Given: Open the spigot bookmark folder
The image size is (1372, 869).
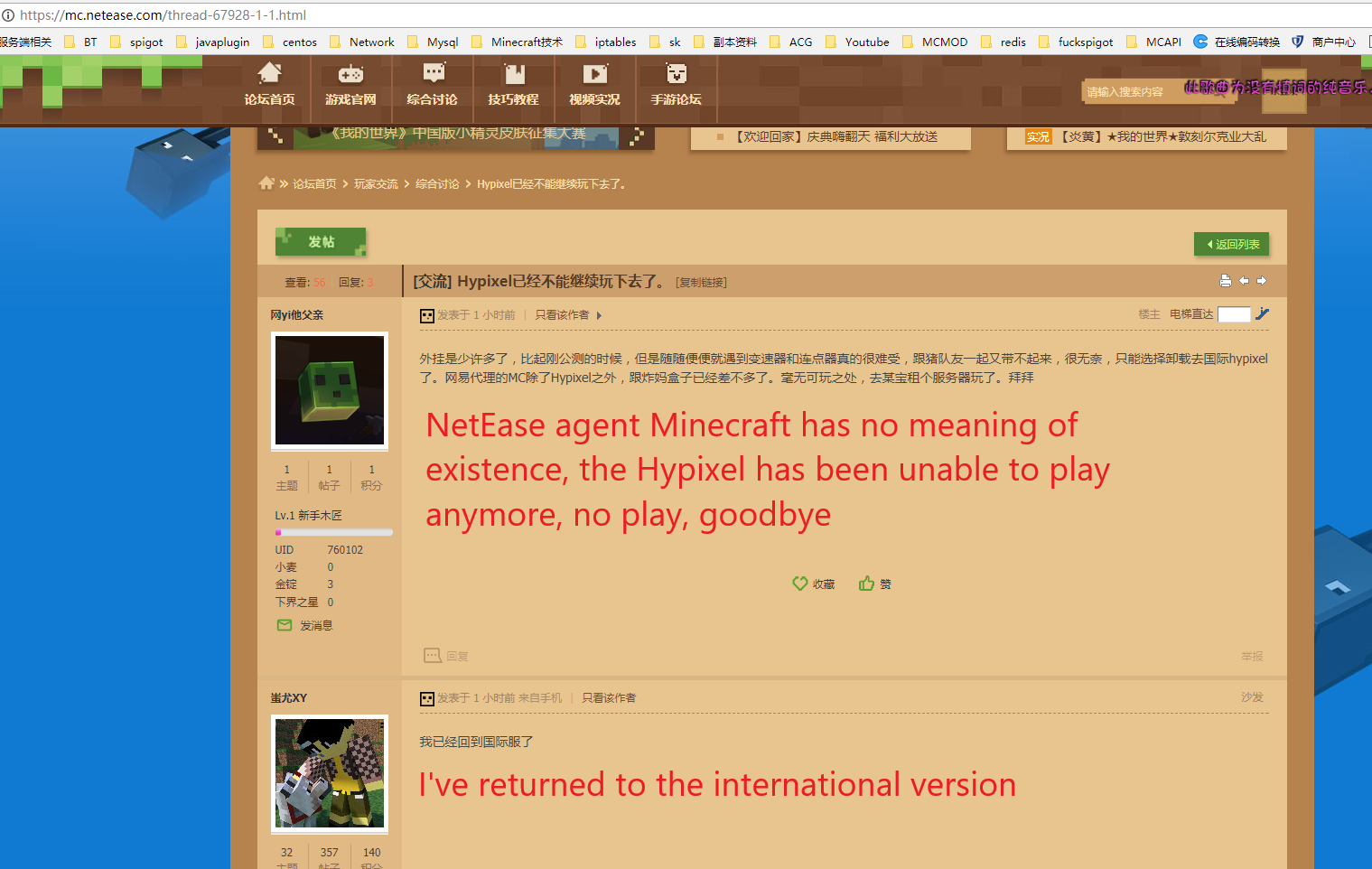Looking at the screenshot, I should (x=136, y=42).
